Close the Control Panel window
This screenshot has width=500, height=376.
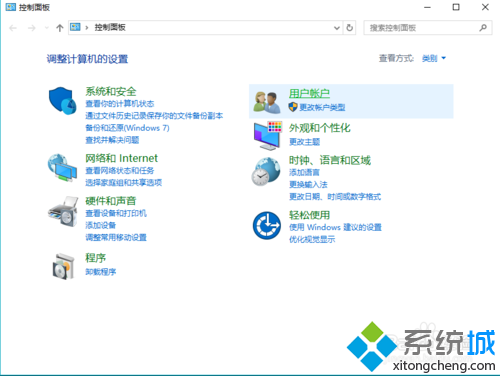pyautogui.click(x=485, y=7)
